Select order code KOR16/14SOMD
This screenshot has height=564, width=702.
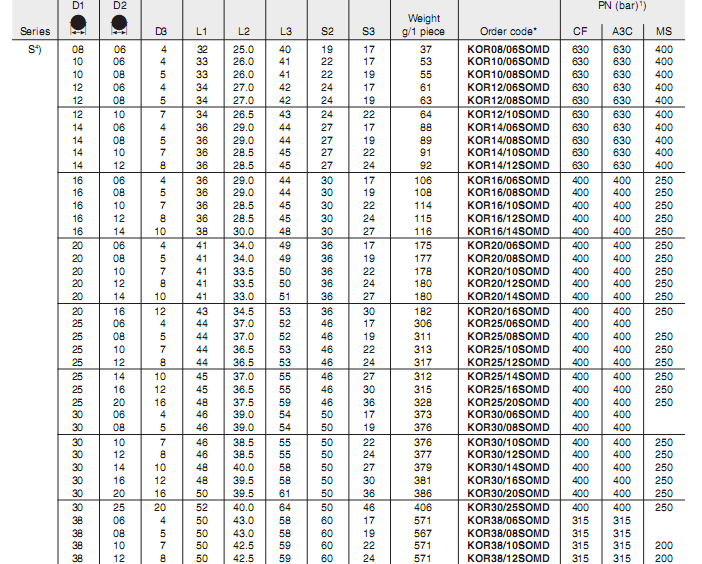pyautogui.click(x=509, y=231)
